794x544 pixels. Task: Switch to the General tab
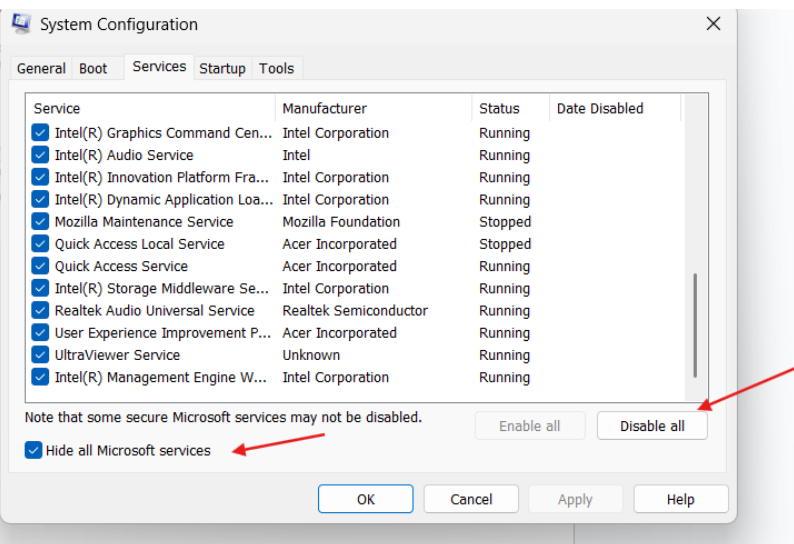click(x=41, y=69)
